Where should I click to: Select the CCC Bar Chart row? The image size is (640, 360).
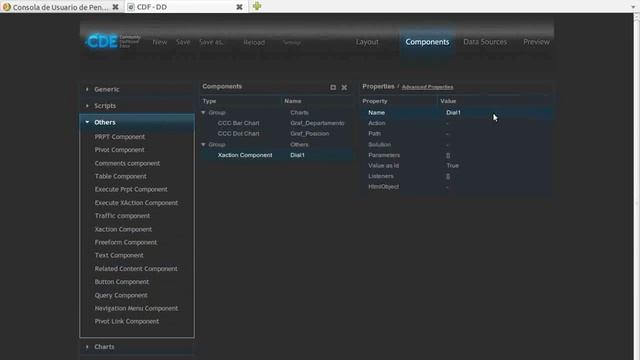coord(276,123)
